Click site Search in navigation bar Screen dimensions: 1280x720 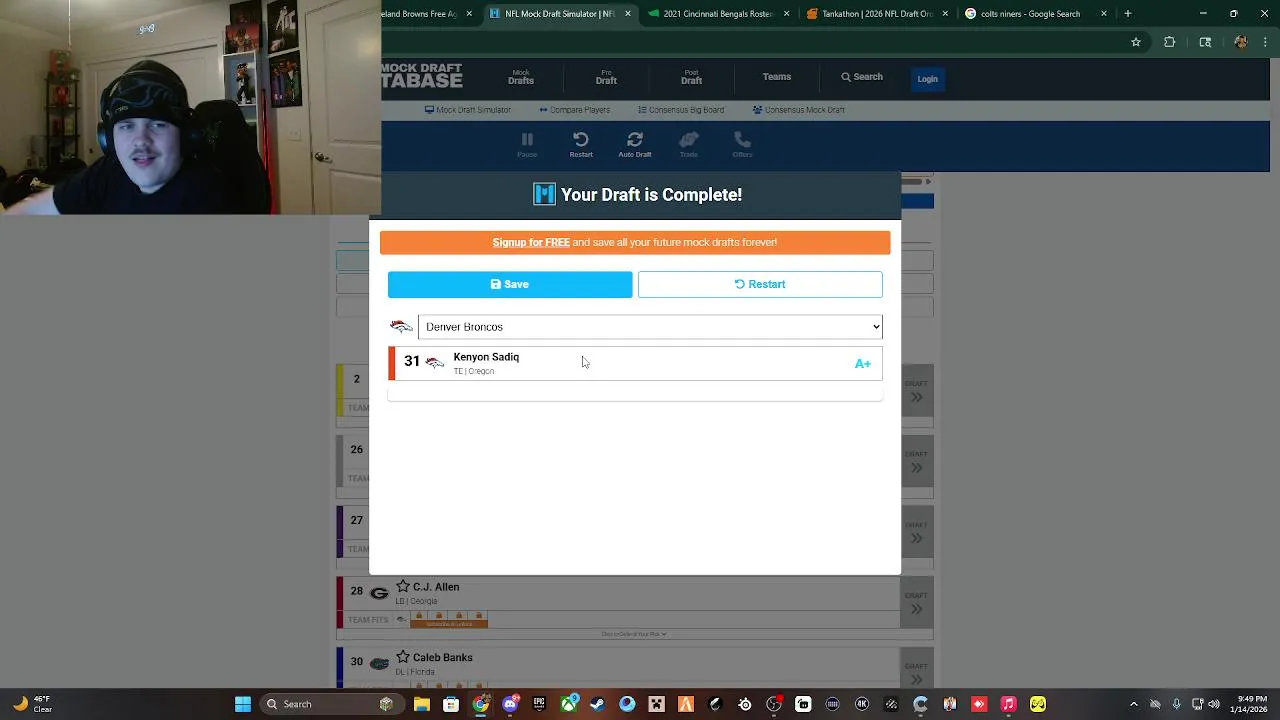tap(861, 77)
